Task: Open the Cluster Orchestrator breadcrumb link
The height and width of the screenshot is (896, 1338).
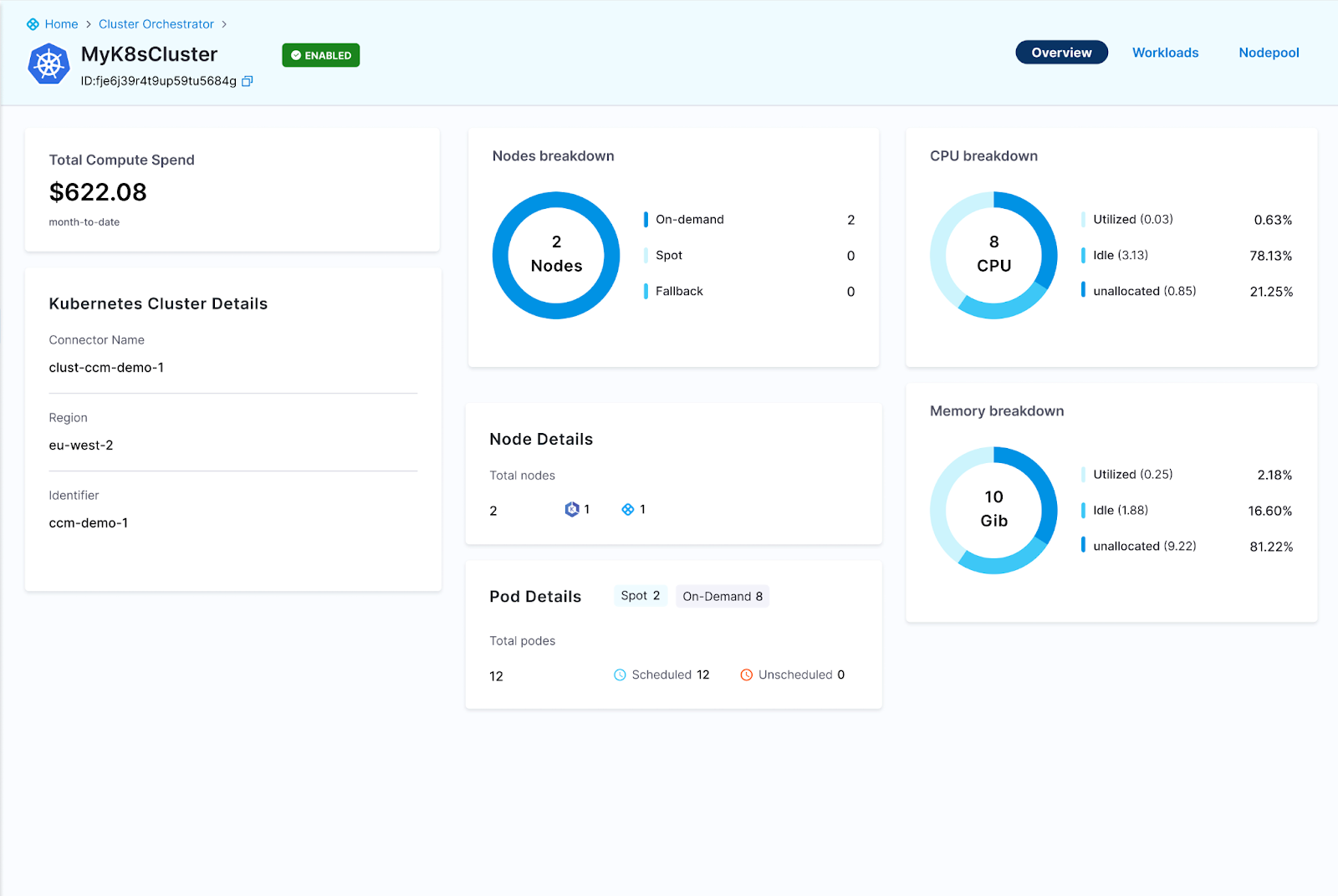Action: (156, 24)
